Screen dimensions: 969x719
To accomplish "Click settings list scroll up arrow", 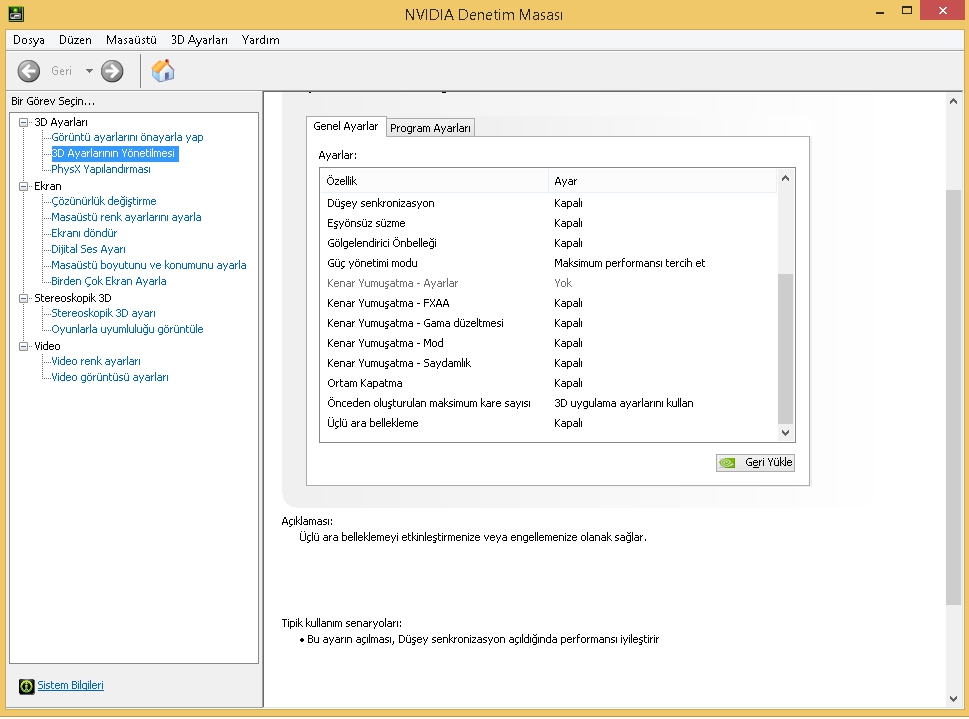I will pos(785,179).
